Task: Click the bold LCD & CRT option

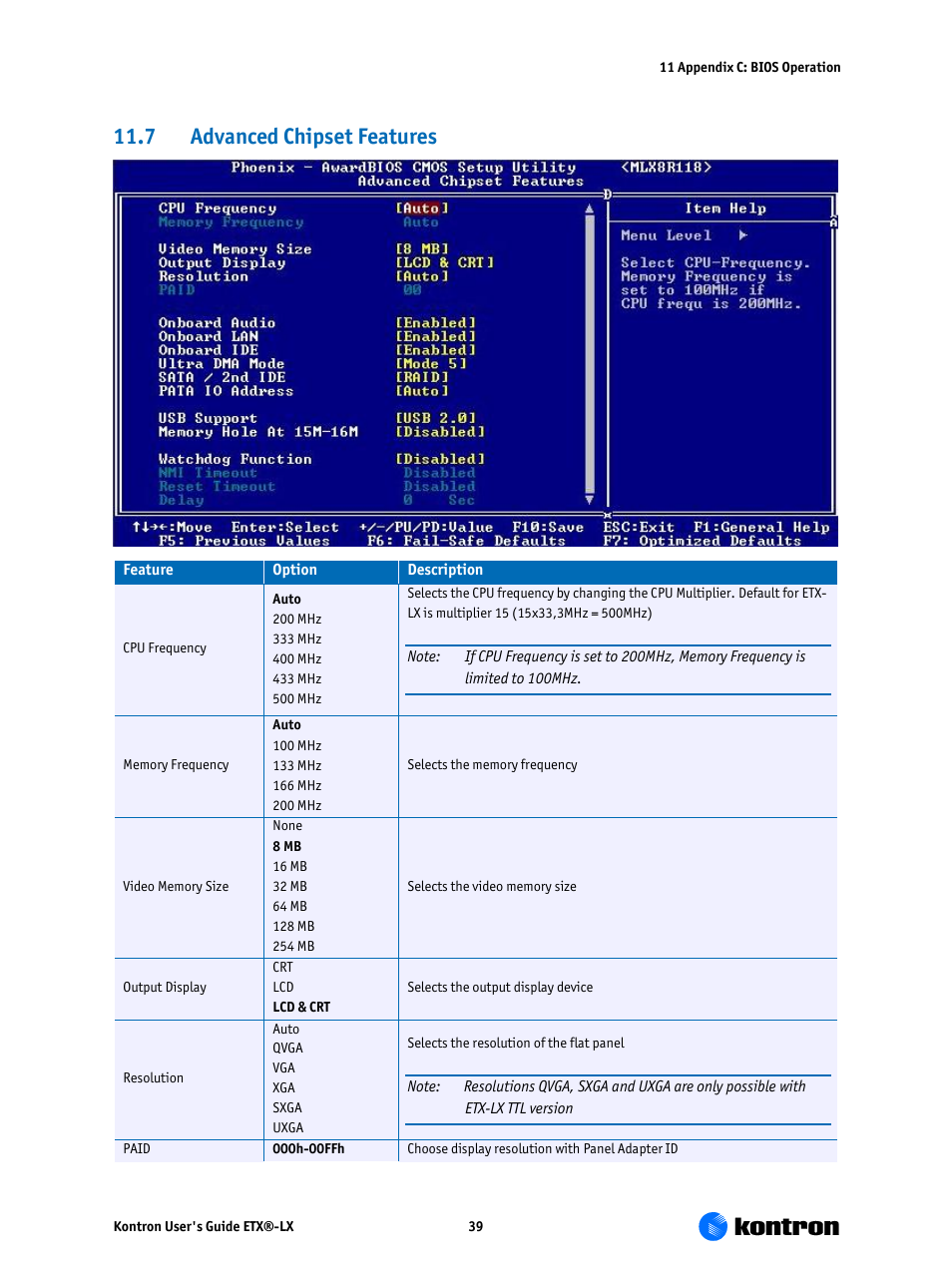Action: click(x=301, y=1008)
